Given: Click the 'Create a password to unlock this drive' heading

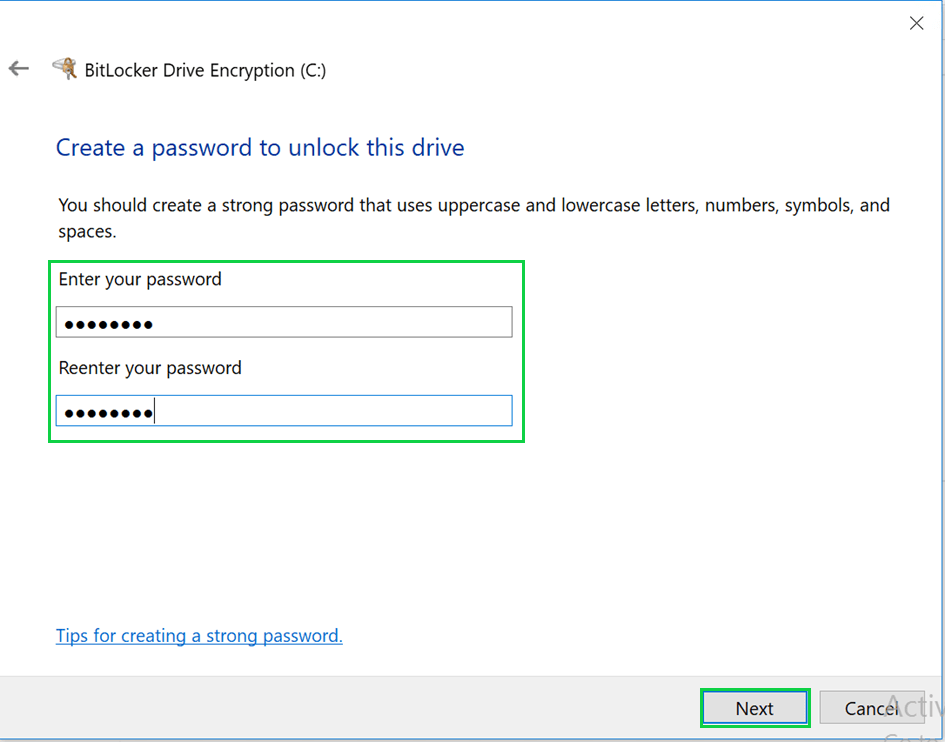Looking at the screenshot, I should click(260, 148).
